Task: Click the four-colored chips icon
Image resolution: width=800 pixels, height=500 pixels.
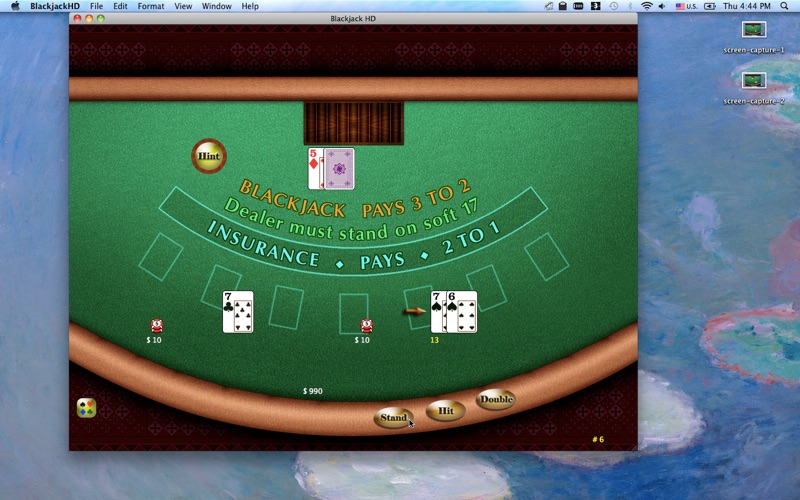Action: pos(87,408)
